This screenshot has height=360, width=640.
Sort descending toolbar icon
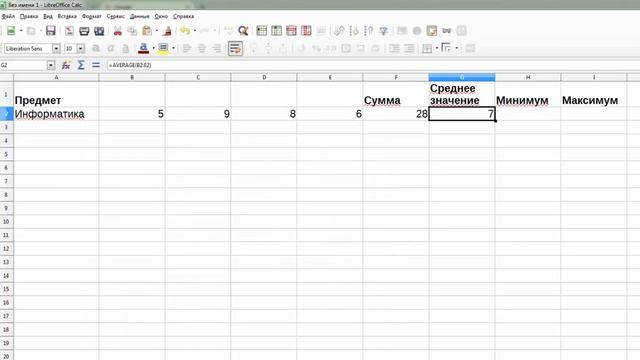369,31
